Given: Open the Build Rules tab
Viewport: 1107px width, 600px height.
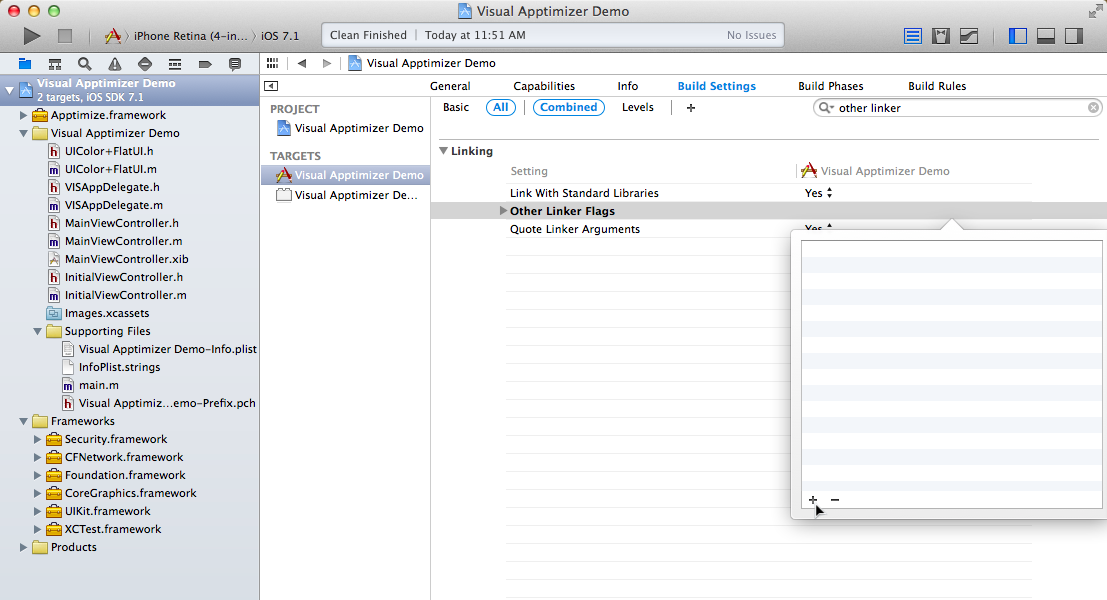Looking at the screenshot, I should point(937,86).
